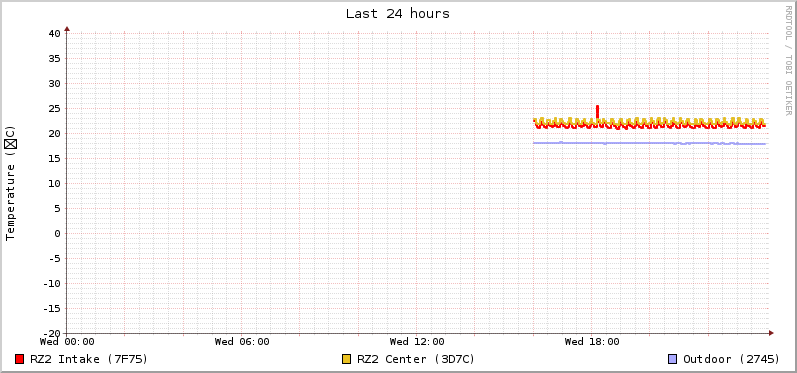Select the Outdoor (2745) legend label

click(x=731, y=359)
